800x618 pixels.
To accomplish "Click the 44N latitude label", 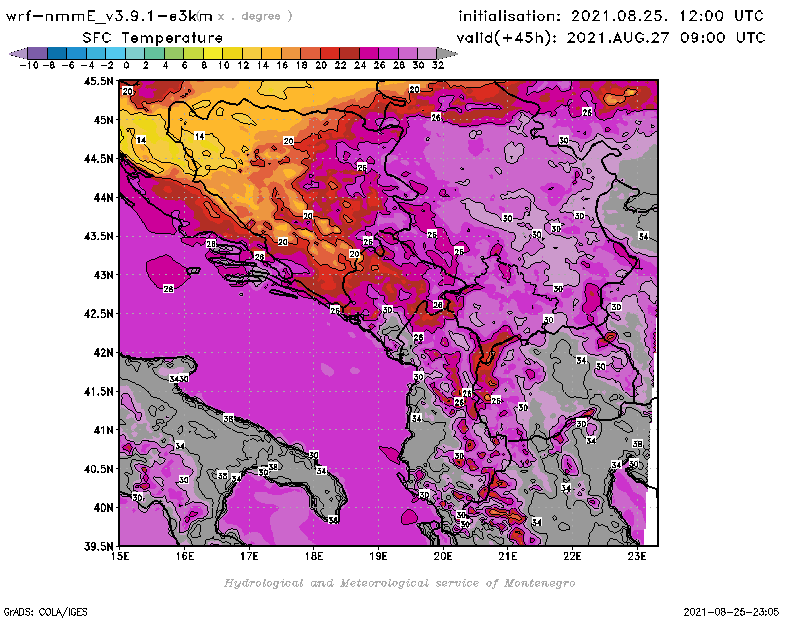I will 103,197.
